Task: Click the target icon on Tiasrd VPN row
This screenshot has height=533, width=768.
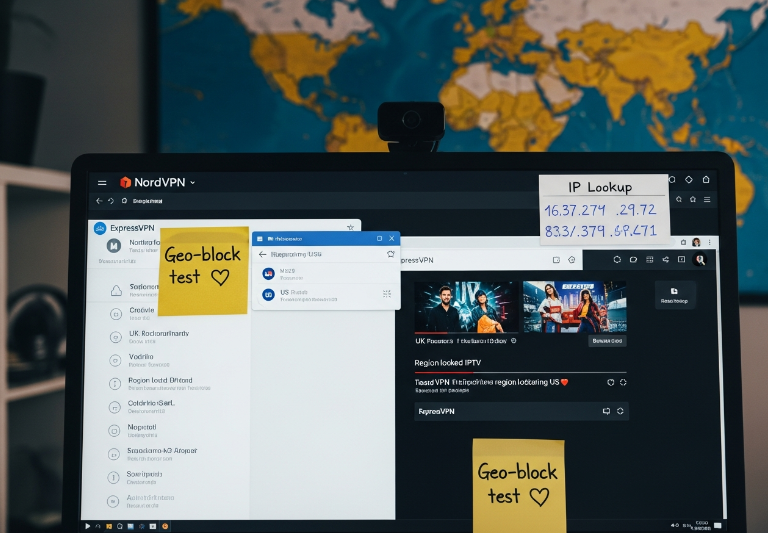Action: [x=623, y=382]
